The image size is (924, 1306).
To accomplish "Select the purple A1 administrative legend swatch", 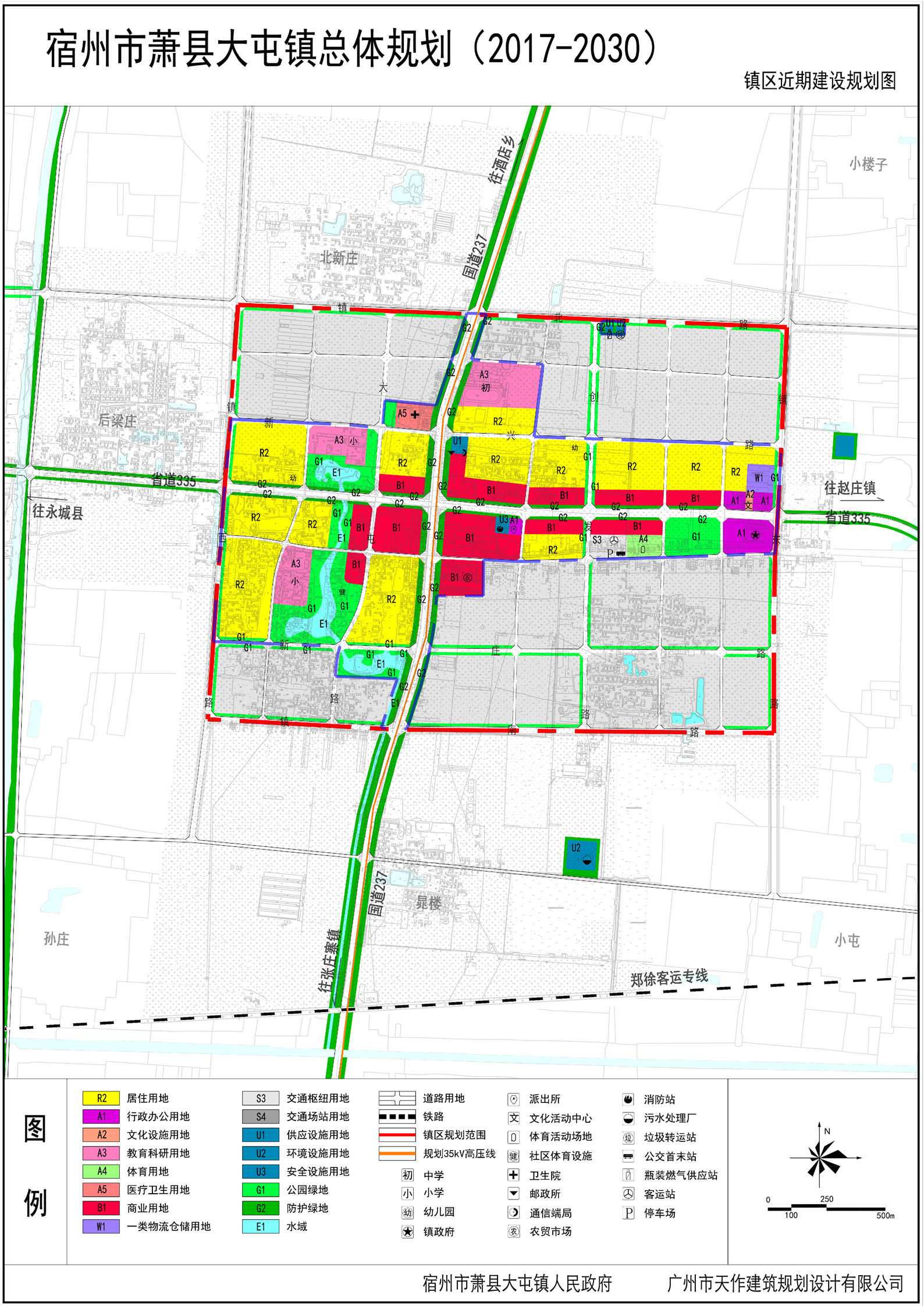I will tap(101, 1116).
